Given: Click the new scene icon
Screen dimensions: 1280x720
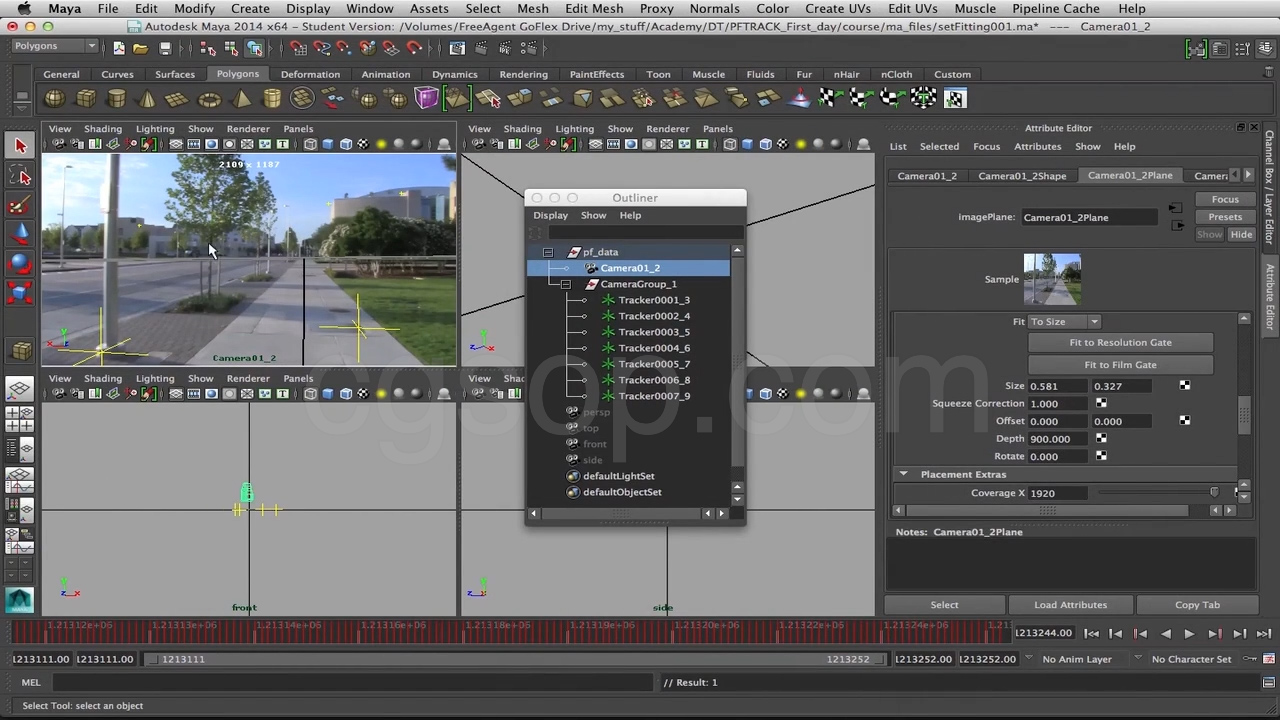Looking at the screenshot, I should pyautogui.click(x=118, y=48).
